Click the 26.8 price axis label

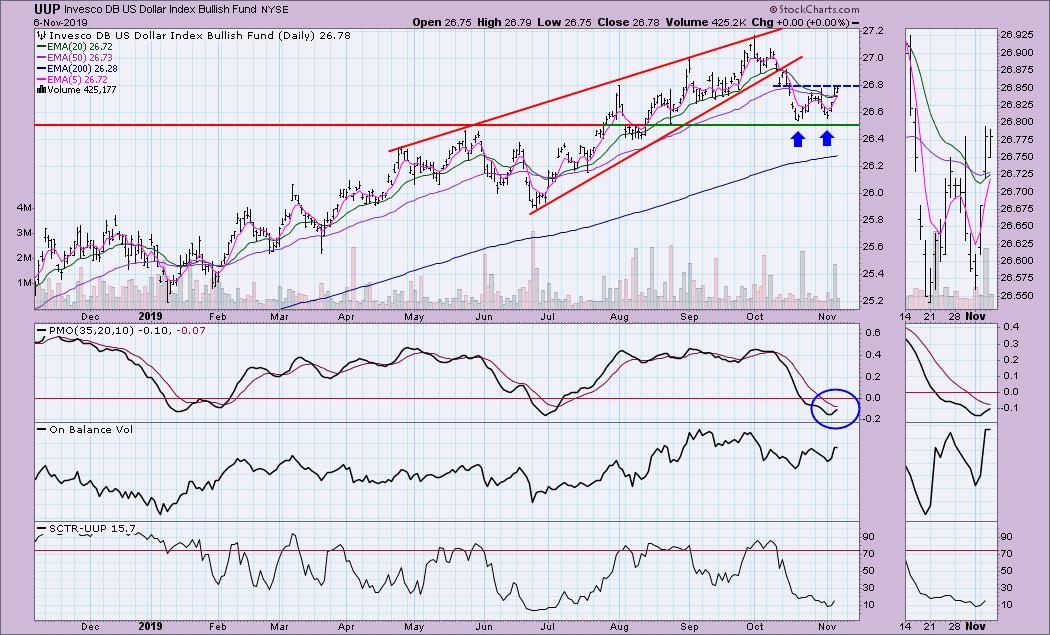(874, 84)
